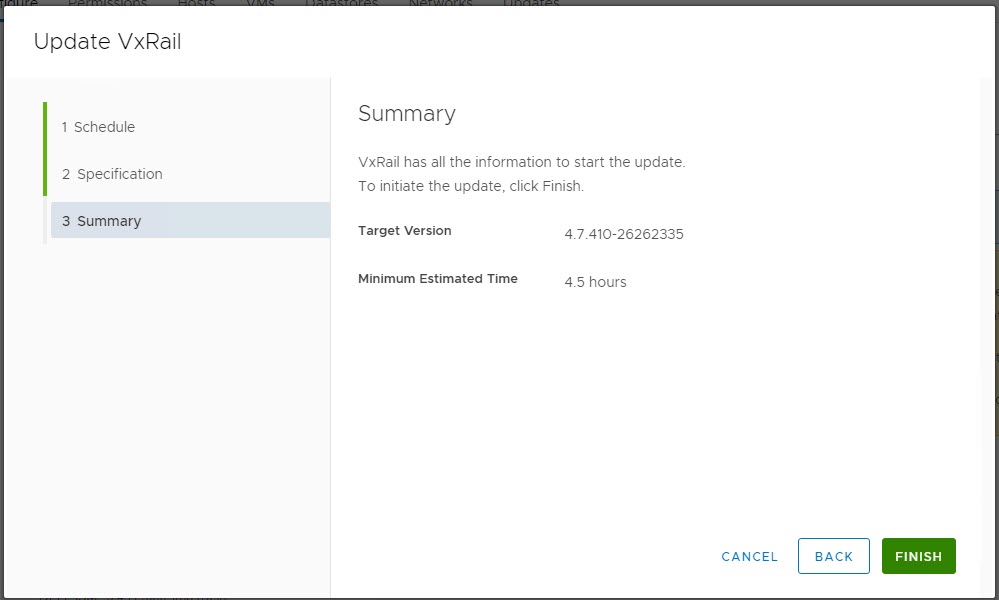Screen dimensions: 999x600
Task: Switch to the Permissions tab behind dialog
Action: (107, 3)
